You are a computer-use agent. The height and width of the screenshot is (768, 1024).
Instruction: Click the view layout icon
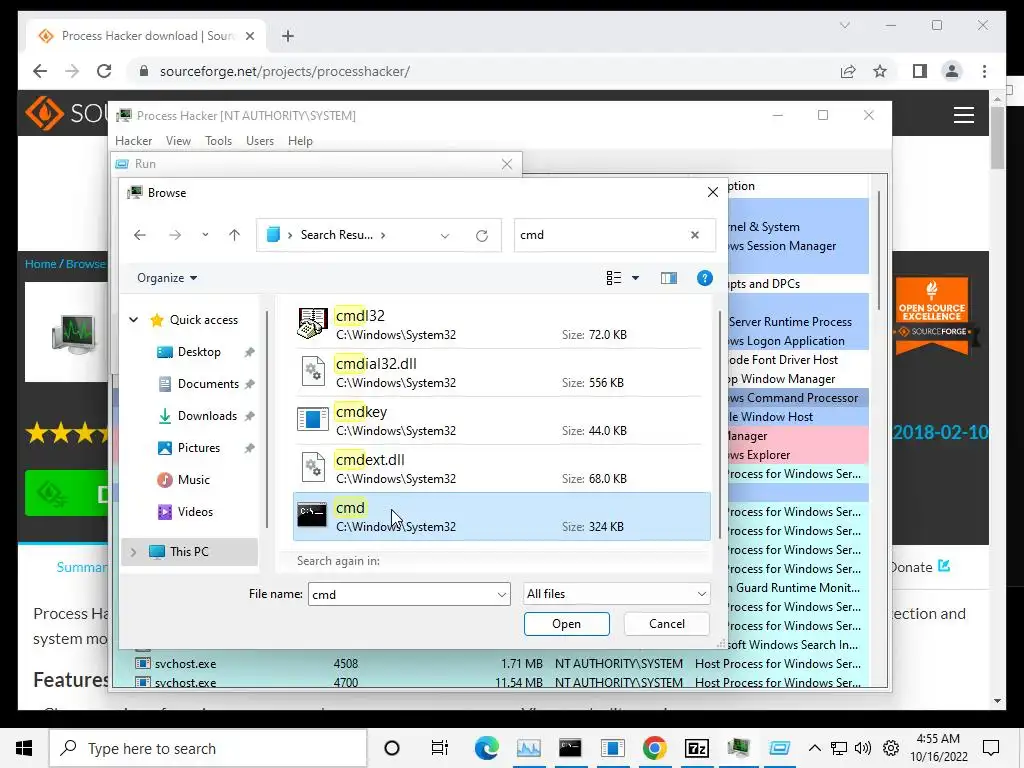614,278
